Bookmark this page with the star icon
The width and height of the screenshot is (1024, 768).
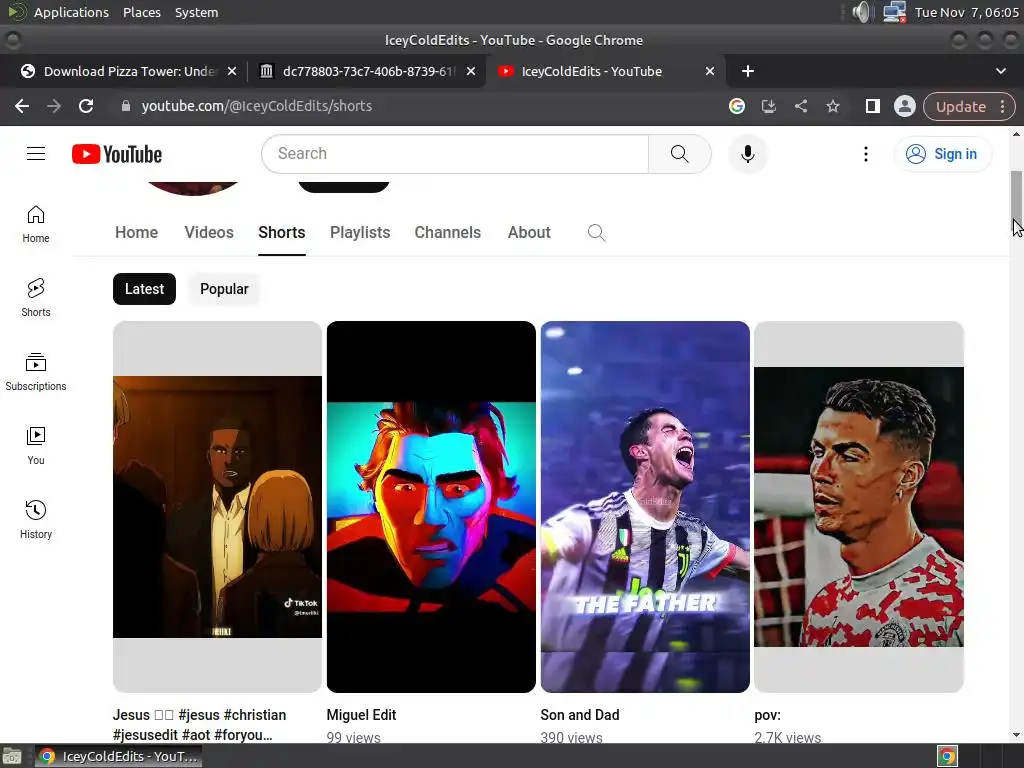point(833,106)
